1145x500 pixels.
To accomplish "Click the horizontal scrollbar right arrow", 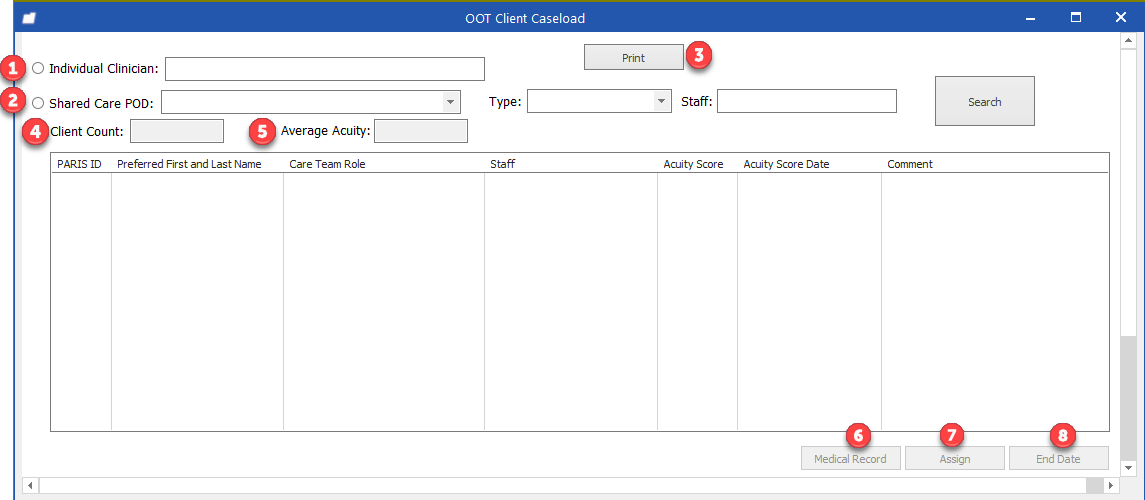I will point(1111,485).
